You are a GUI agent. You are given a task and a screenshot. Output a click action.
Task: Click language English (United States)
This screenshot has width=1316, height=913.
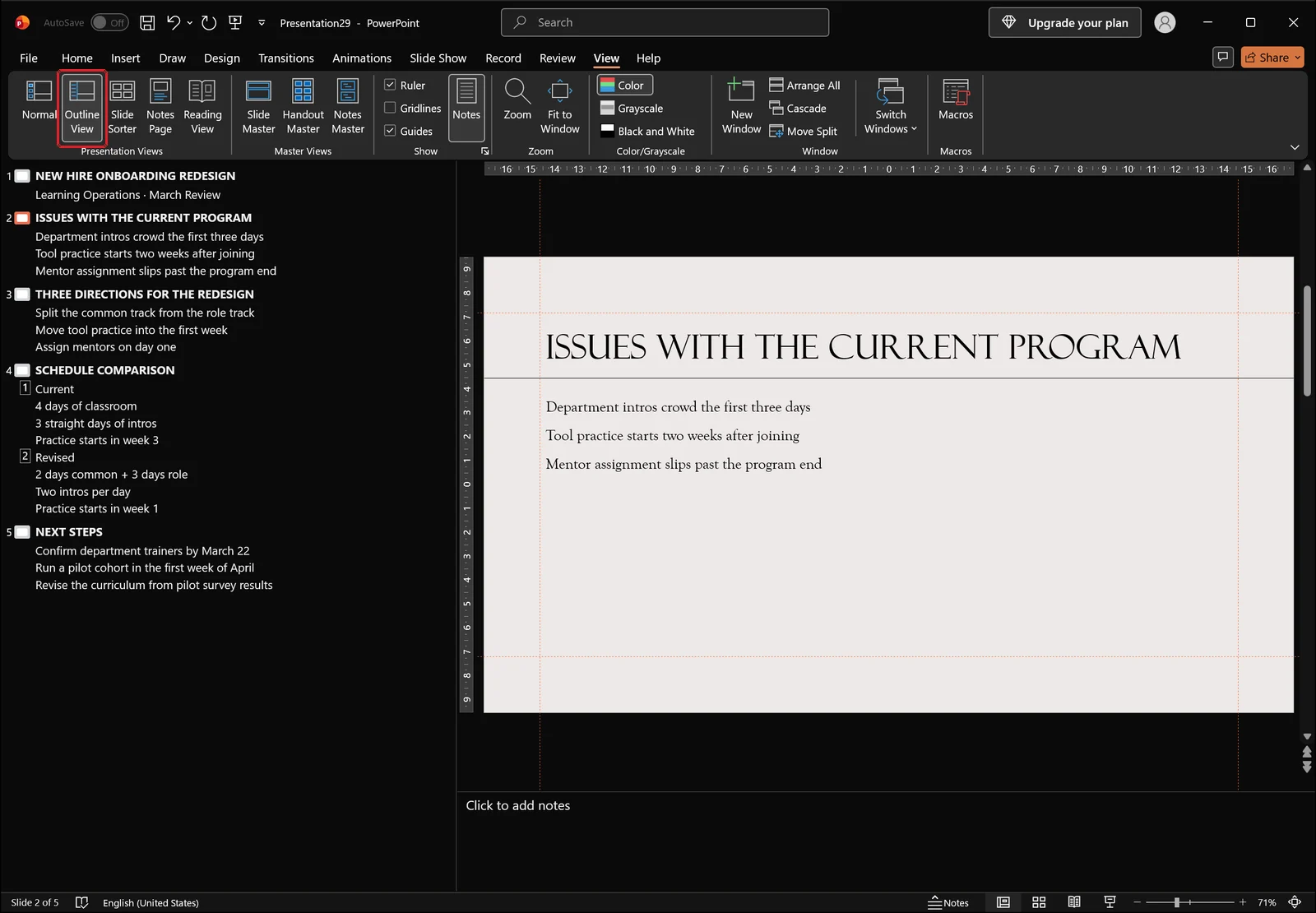151,902
